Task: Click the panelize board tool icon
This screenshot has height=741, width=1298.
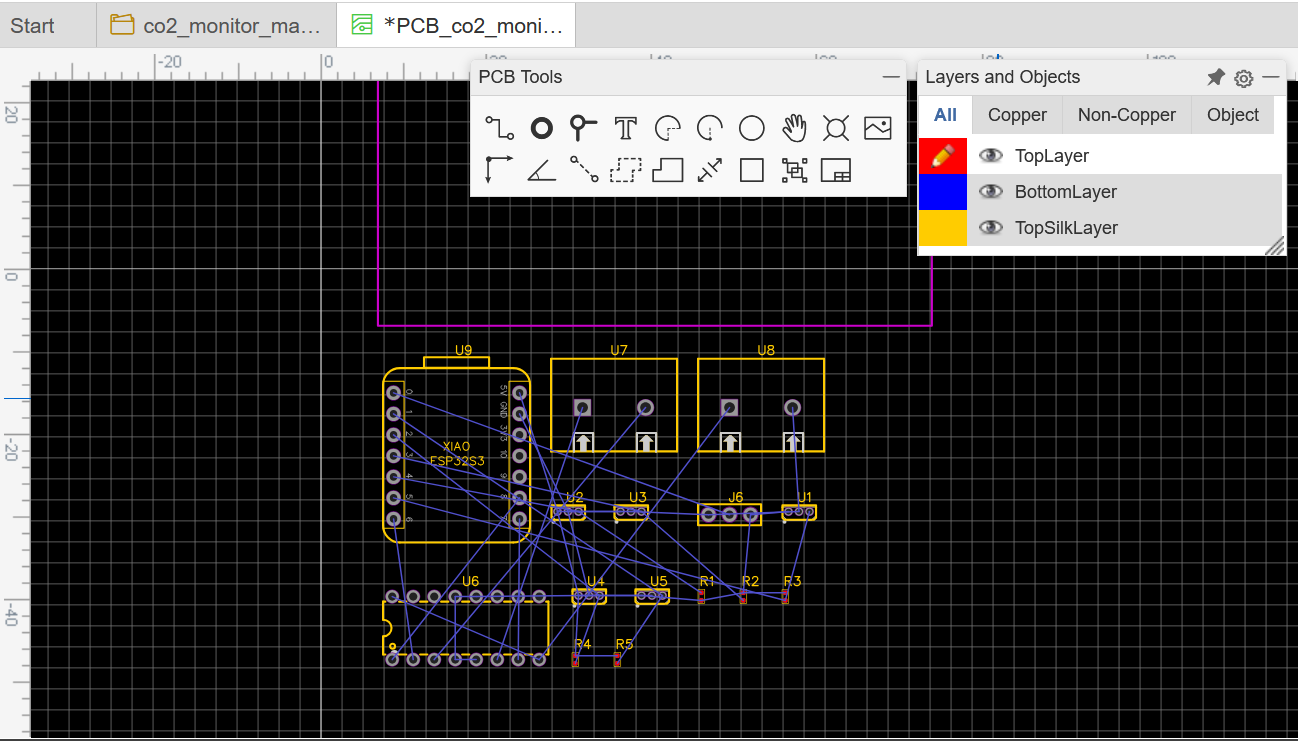Action: pos(836,170)
